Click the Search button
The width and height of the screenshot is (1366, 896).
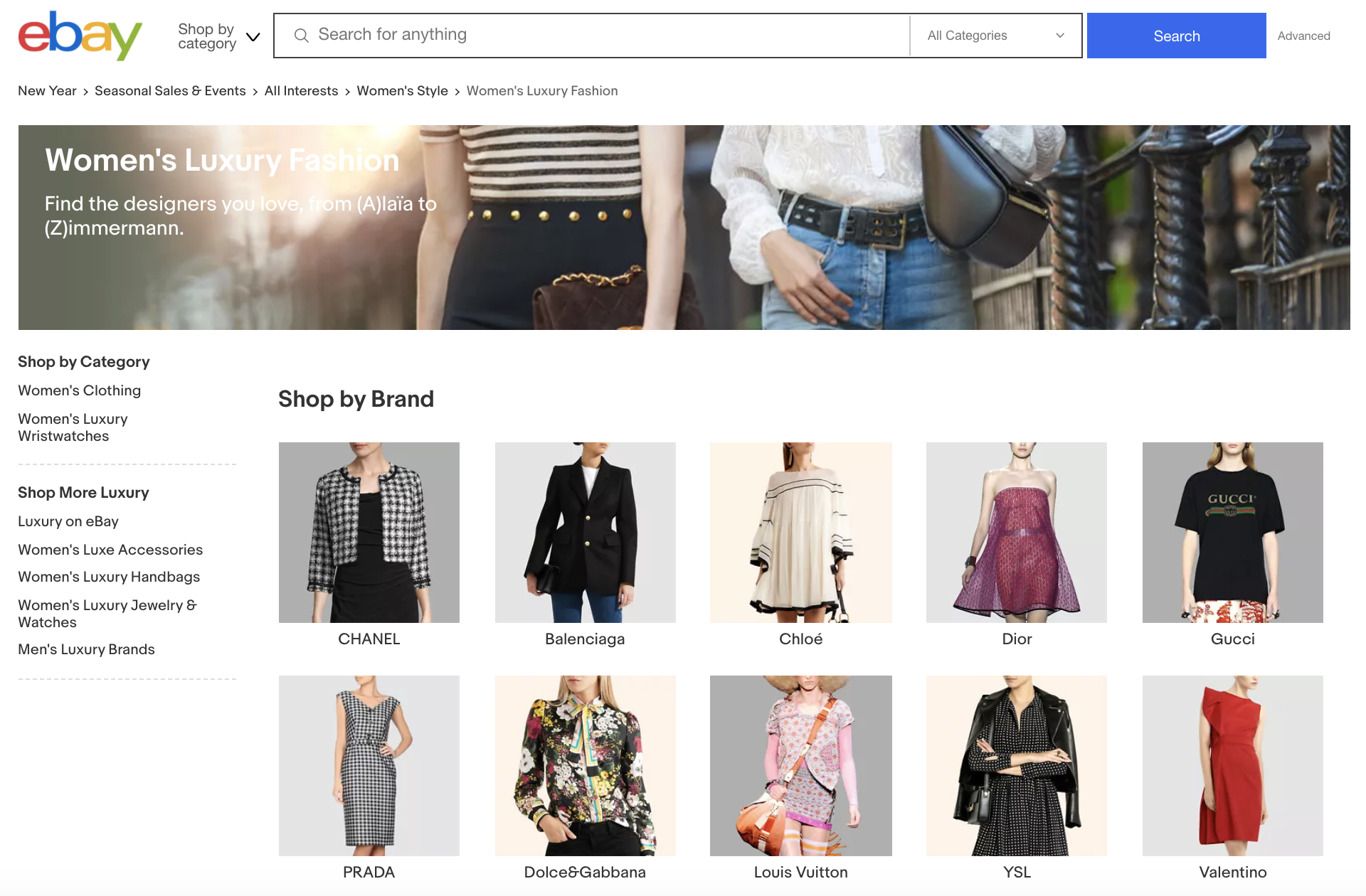(1176, 35)
